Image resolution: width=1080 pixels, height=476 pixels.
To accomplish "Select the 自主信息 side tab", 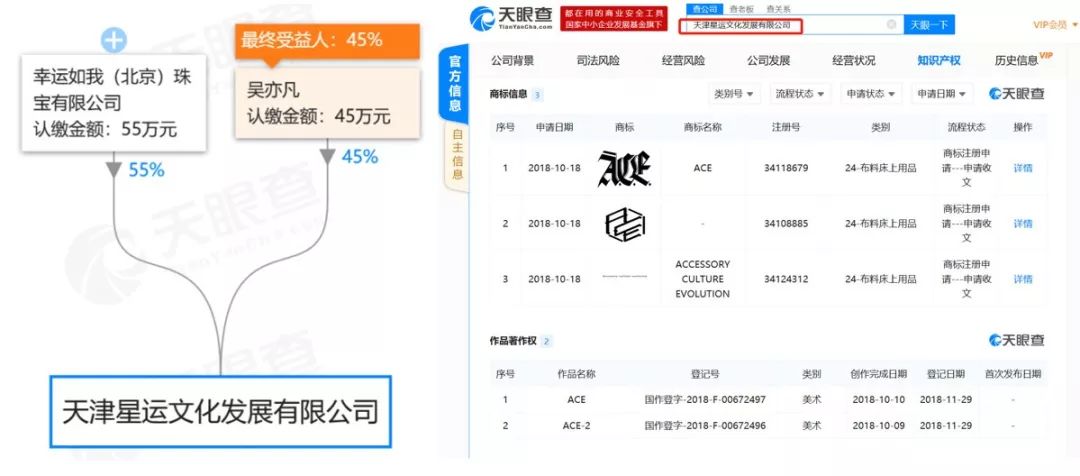I will tap(457, 158).
